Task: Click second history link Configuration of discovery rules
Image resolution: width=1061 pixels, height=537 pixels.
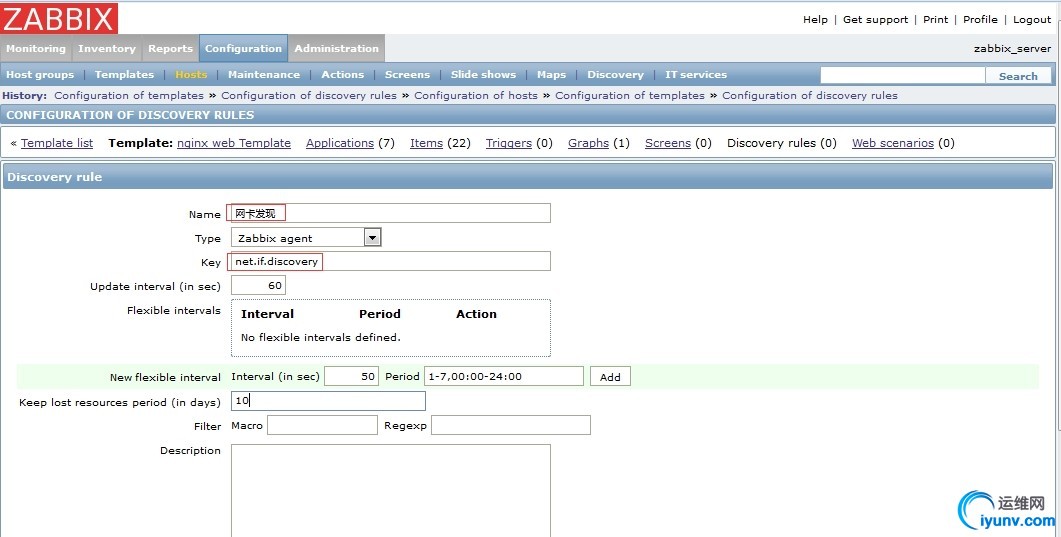Action: tap(309, 95)
